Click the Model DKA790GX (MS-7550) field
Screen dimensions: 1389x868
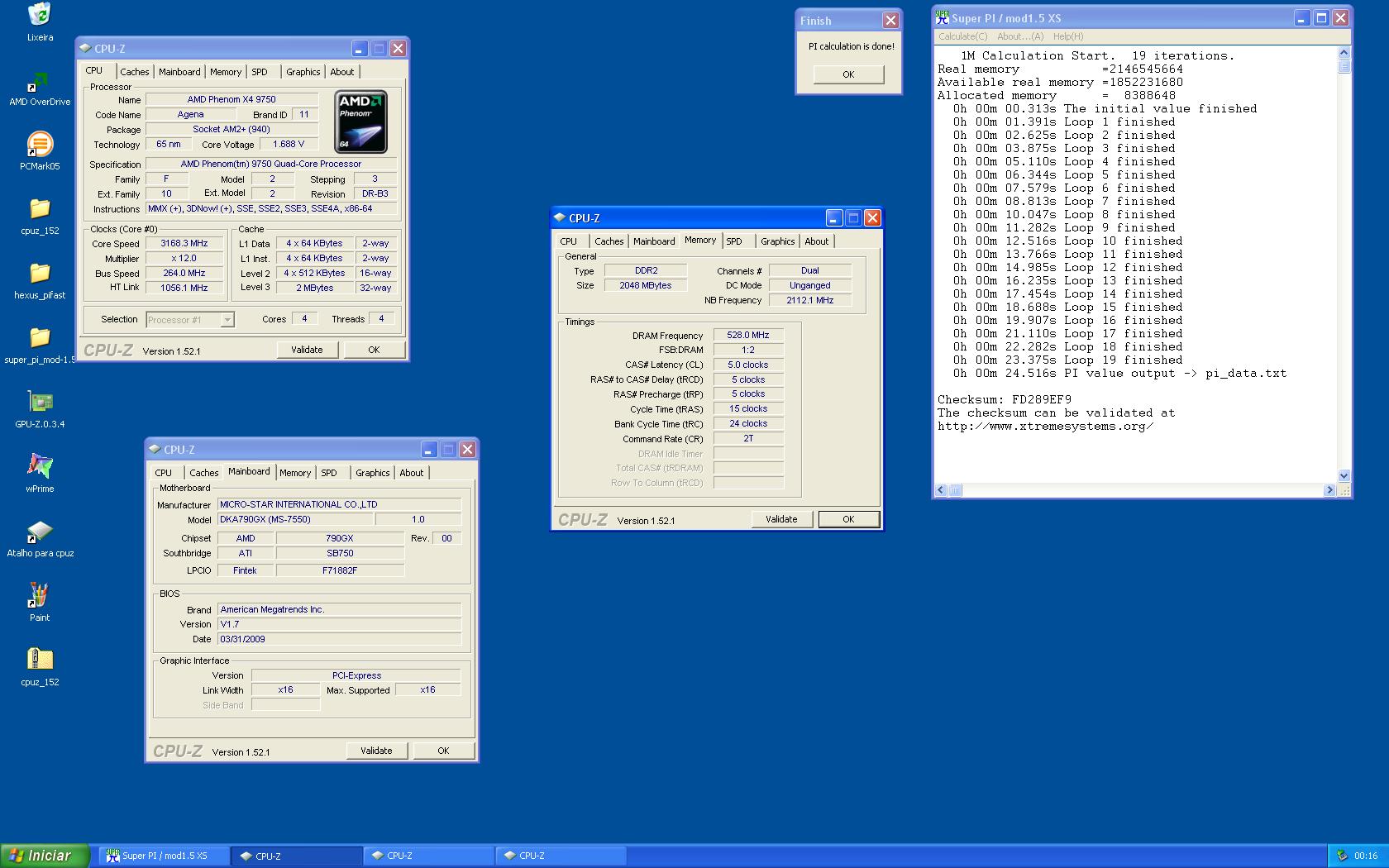point(294,519)
